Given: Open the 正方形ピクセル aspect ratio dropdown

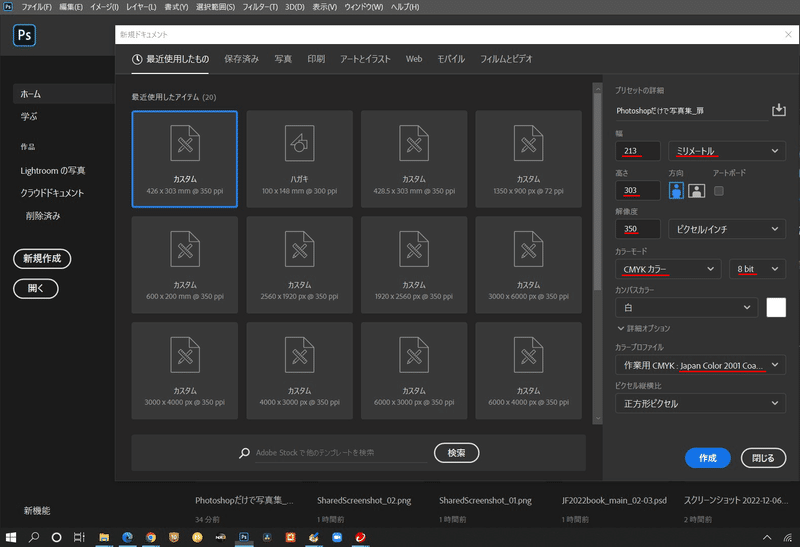Looking at the screenshot, I should (700, 404).
